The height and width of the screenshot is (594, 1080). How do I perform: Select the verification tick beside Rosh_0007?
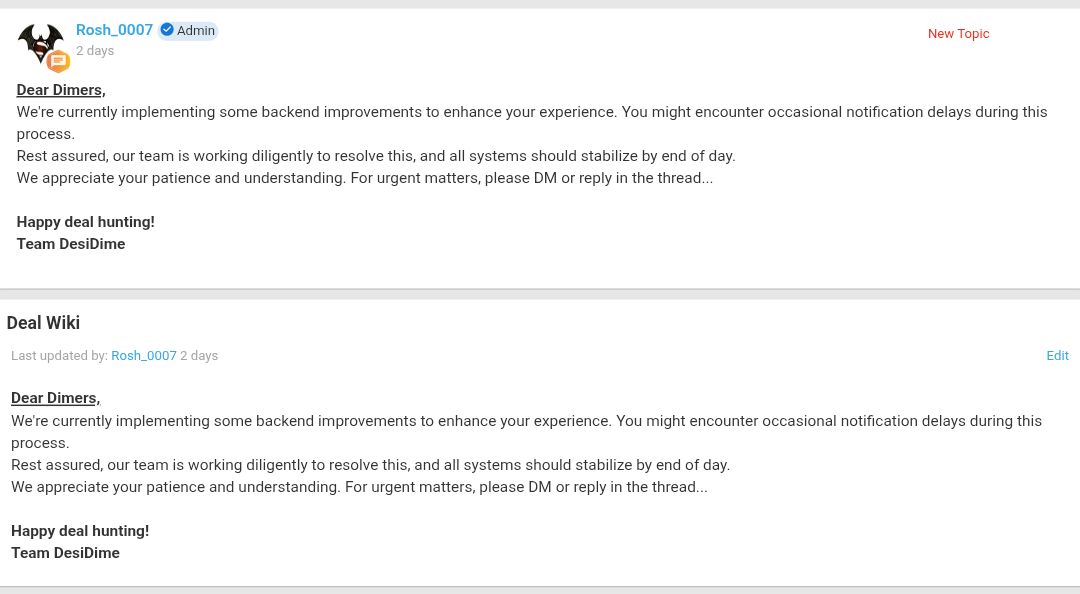(167, 29)
